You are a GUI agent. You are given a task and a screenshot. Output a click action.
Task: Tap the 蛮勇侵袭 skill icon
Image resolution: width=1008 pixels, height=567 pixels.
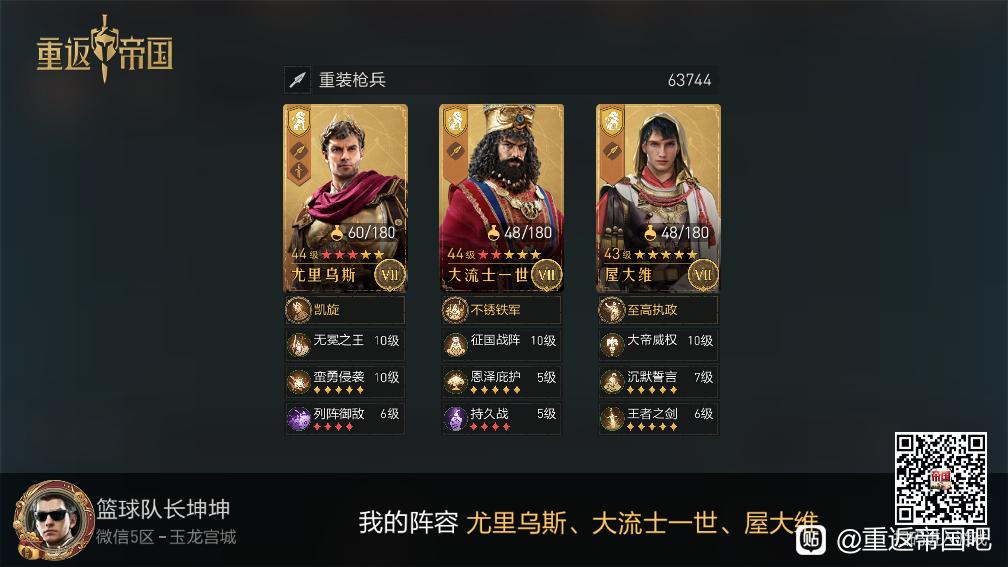[x=298, y=382]
